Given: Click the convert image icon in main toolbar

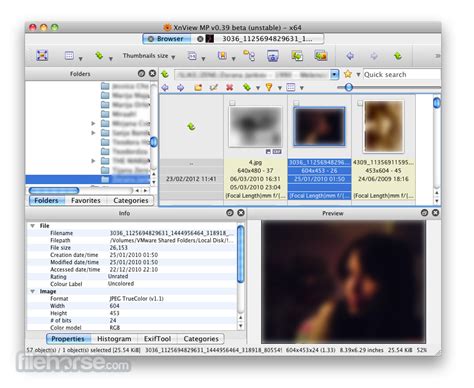Looking at the screenshot, I should [x=297, y=56].
